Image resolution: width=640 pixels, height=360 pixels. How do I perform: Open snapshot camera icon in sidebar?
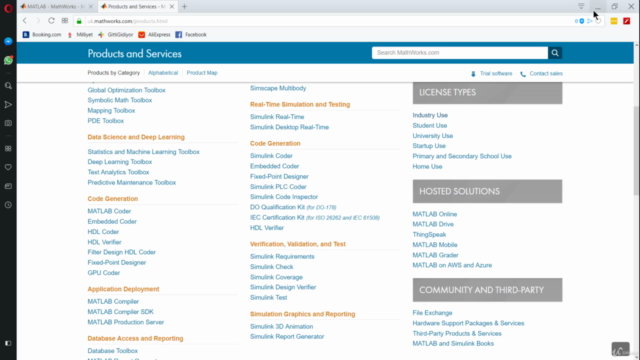click(8, 123)
